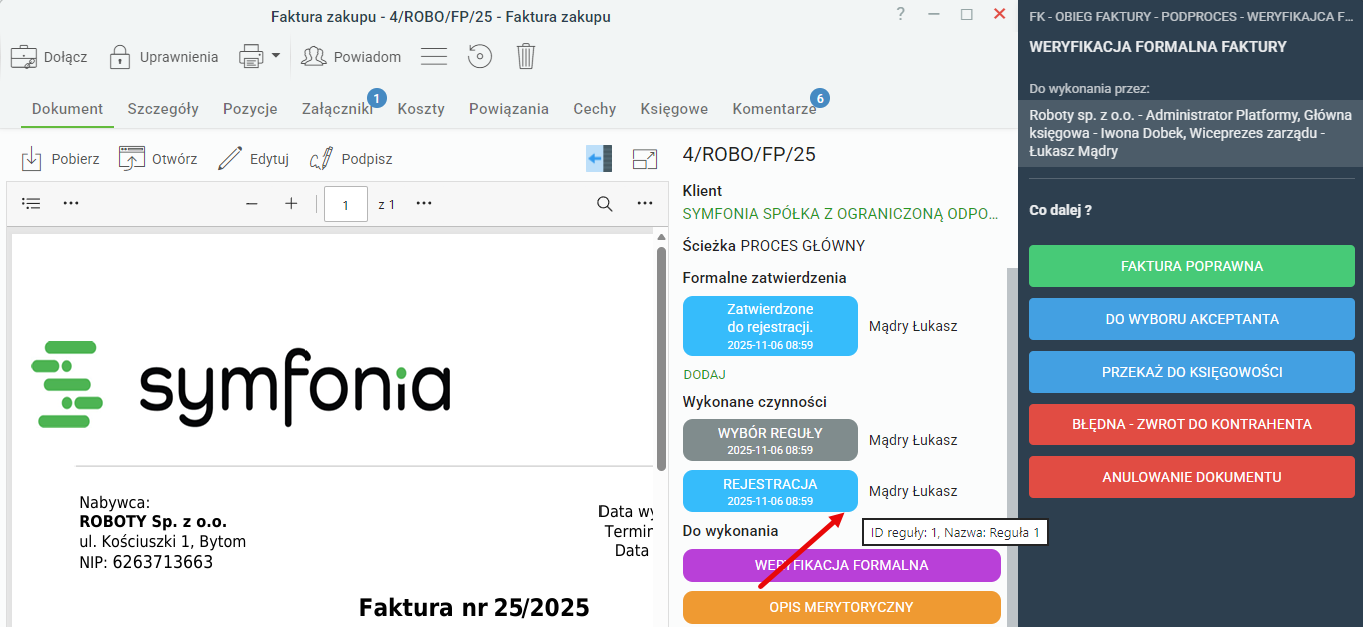Click the executor list Roboty sp. z o.o. box
This screenshot has height=627, width=1363.
coord(1190,133)
